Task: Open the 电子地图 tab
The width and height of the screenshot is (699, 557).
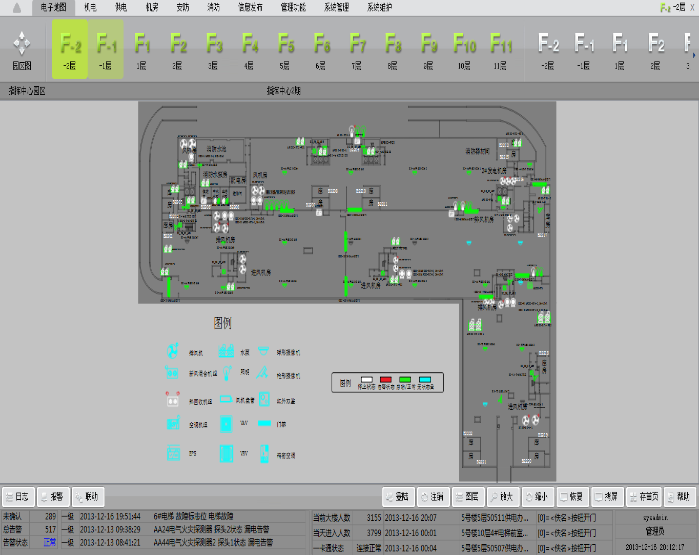Action: (x=53, y=8)
